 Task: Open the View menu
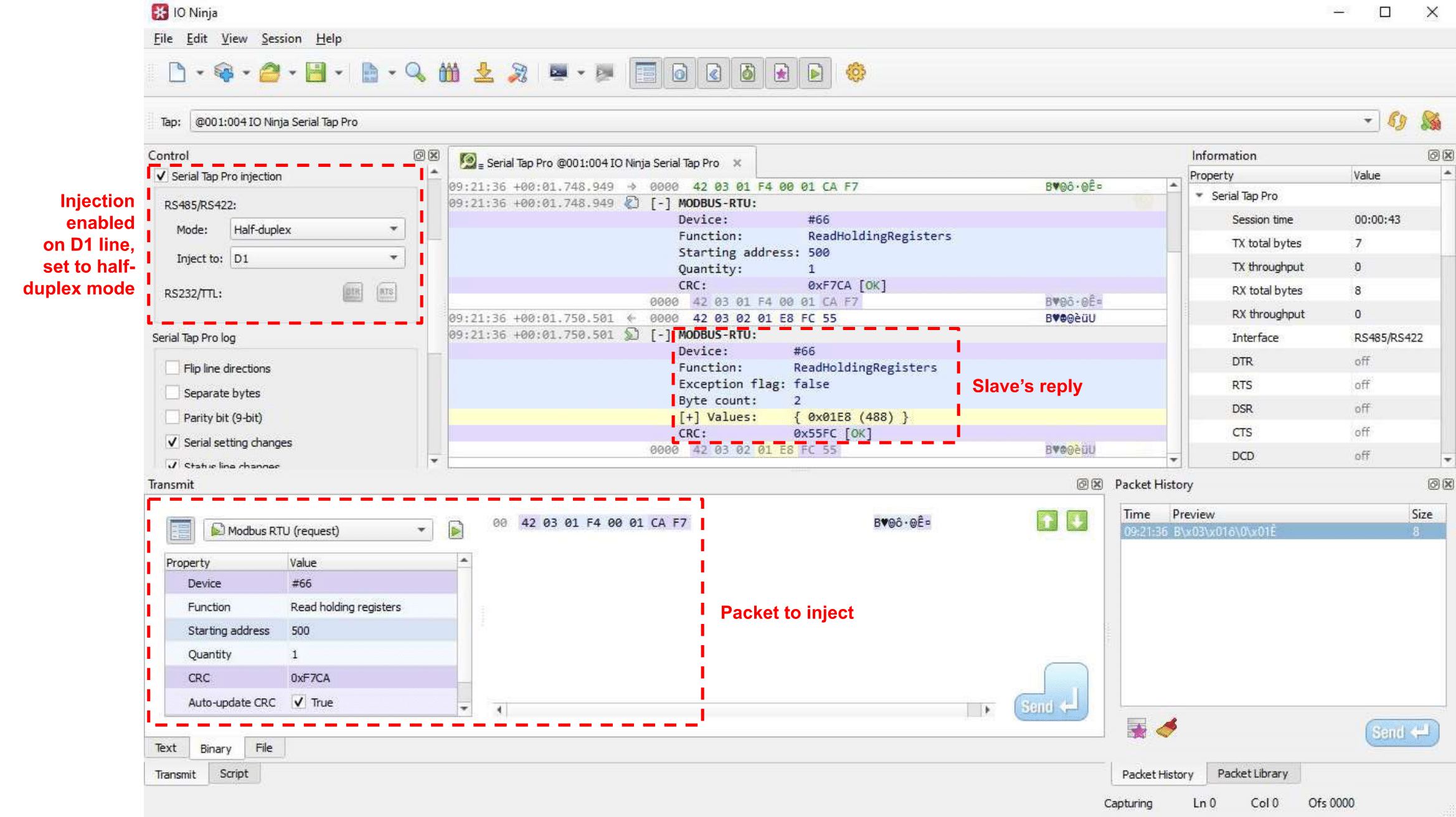pos(234,39)
